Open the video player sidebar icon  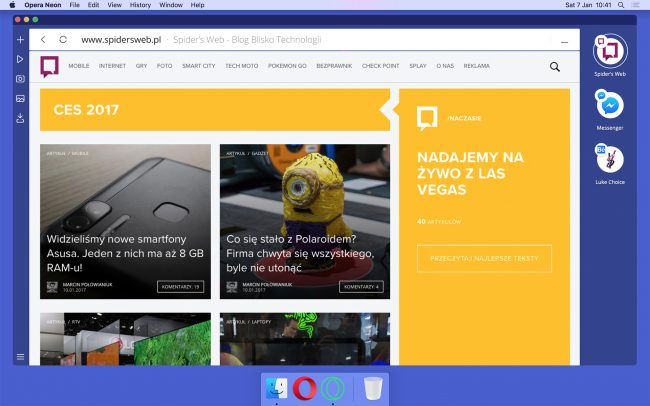20,59
